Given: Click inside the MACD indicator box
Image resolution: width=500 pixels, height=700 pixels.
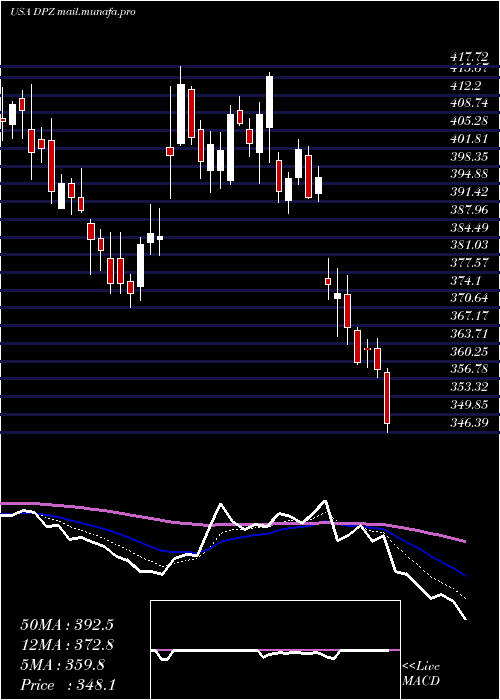Looking at the screenshot, I should pyautogui.click(x=275, y=650).
